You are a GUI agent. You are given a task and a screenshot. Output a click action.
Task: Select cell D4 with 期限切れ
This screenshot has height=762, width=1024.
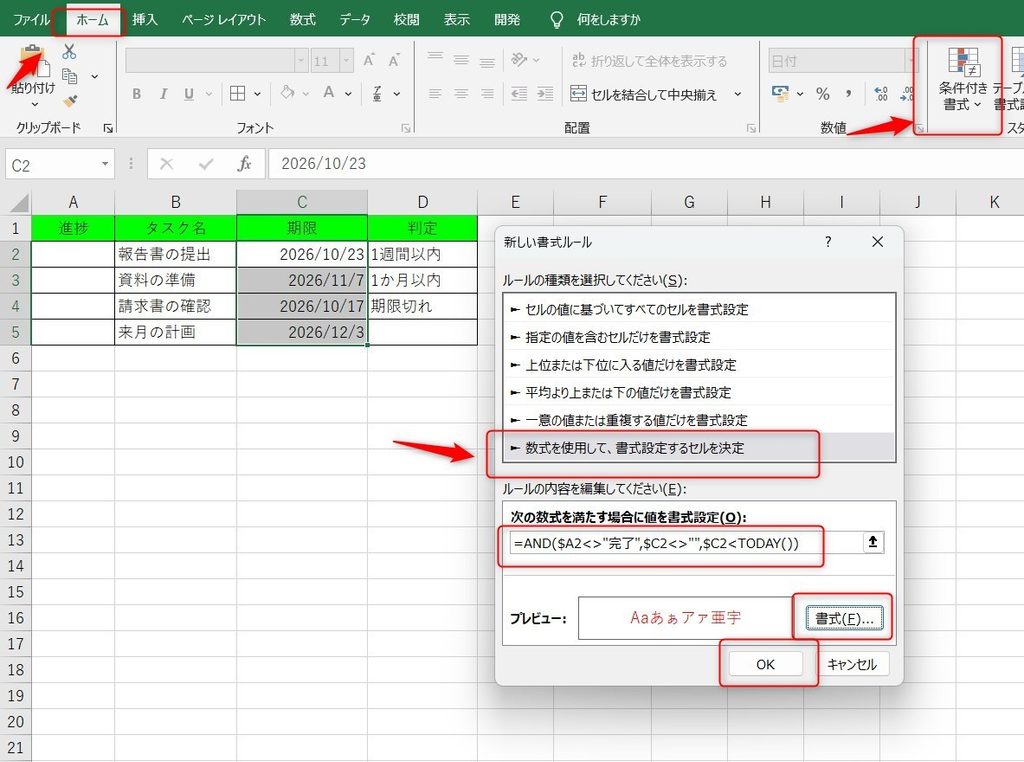coord(423,306)
